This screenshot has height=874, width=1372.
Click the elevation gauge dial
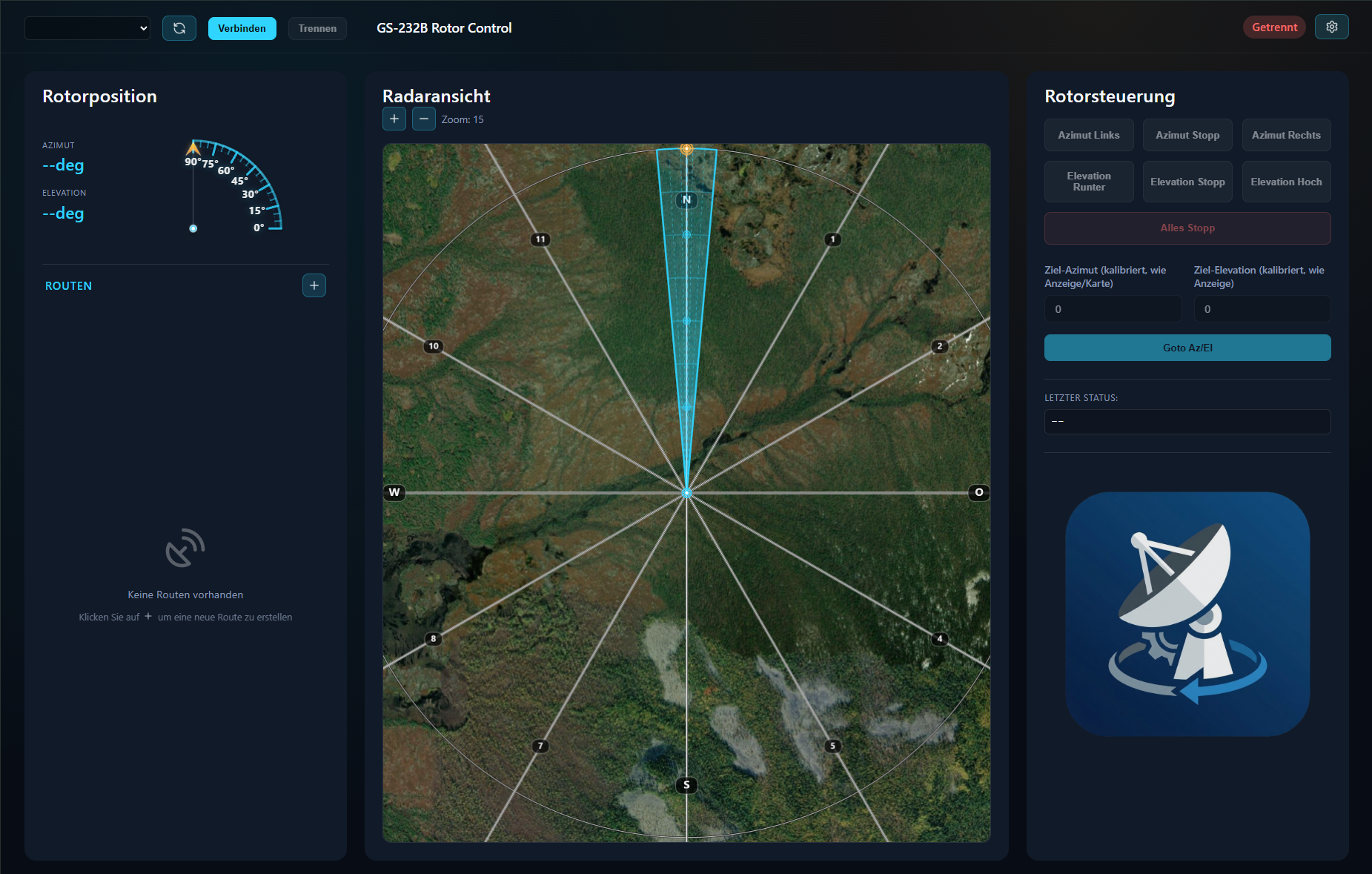pos(233,185)
